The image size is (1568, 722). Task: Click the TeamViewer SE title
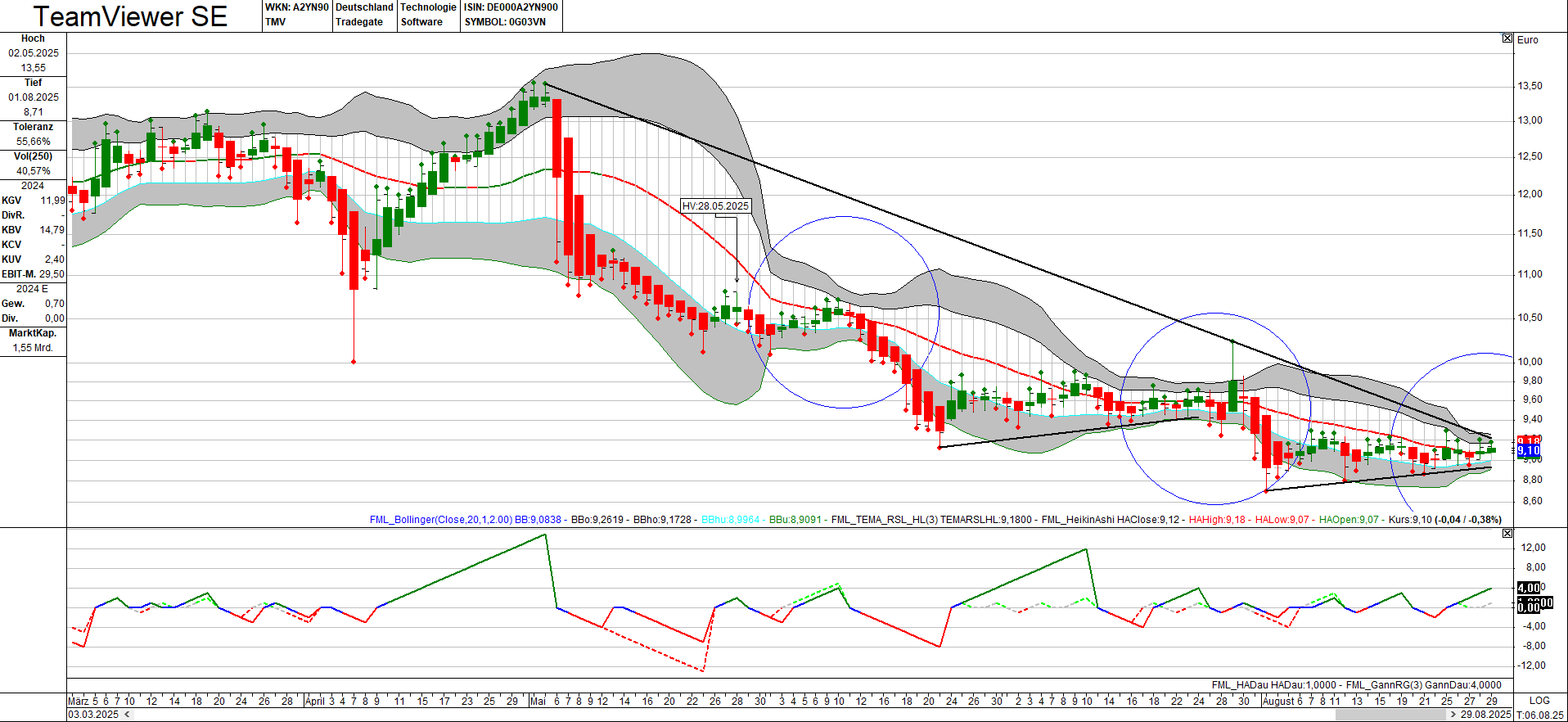[x=130, y=16]
